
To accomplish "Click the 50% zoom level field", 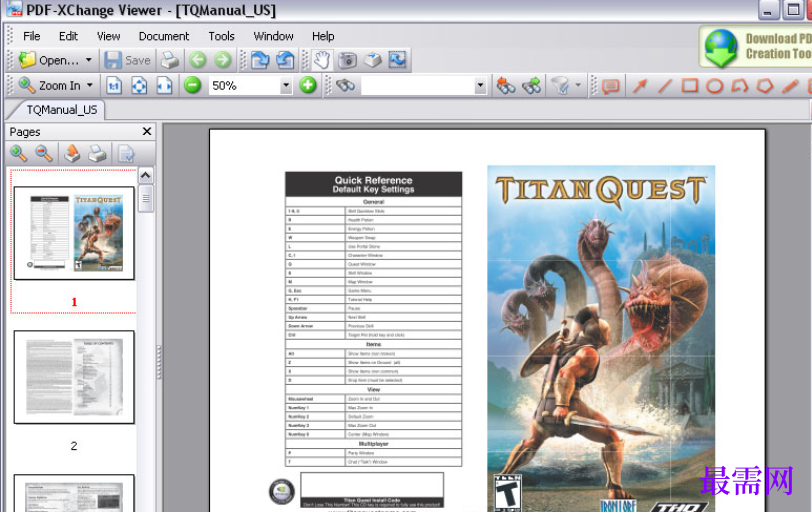I will [244, 85].
